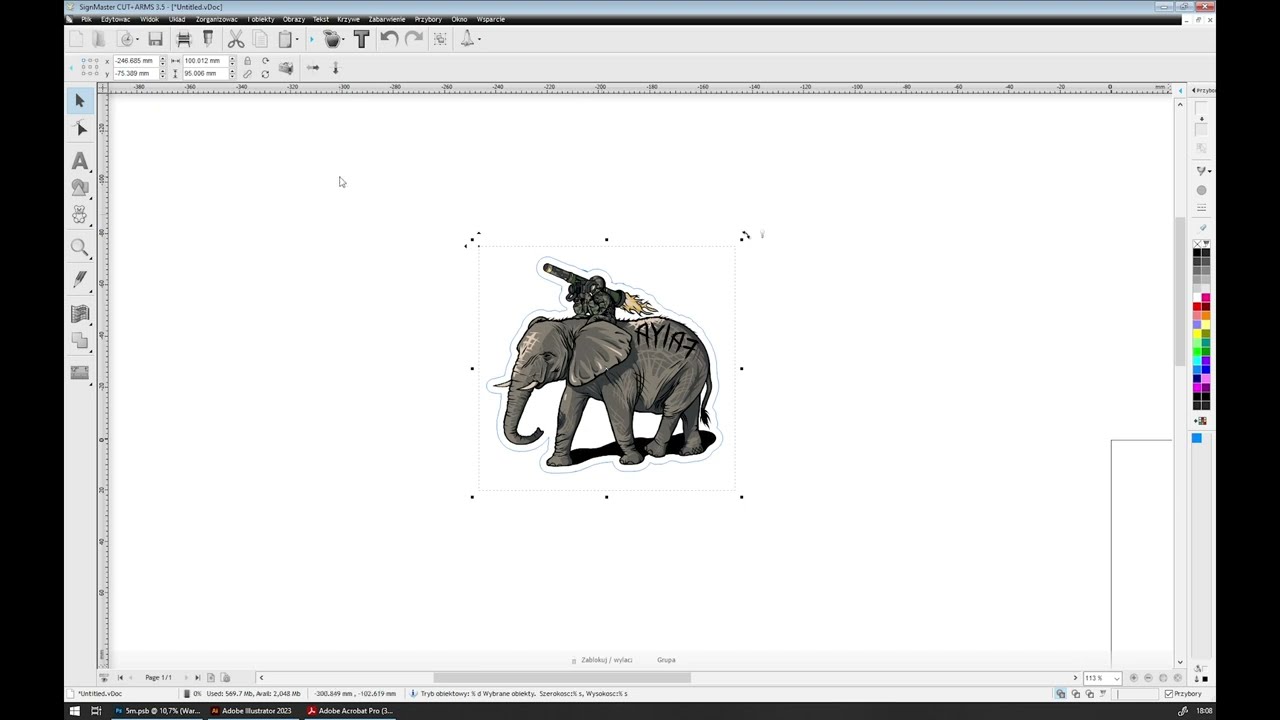Pick the red color swatch in palette
The height and width of the screenshot is (720, 1280).
tap(1198, 307)
